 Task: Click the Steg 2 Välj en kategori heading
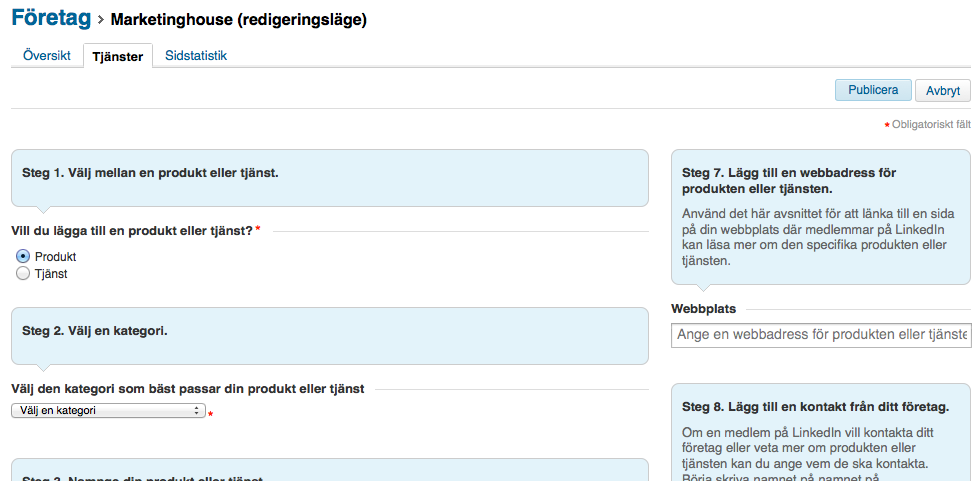[95, 331]
